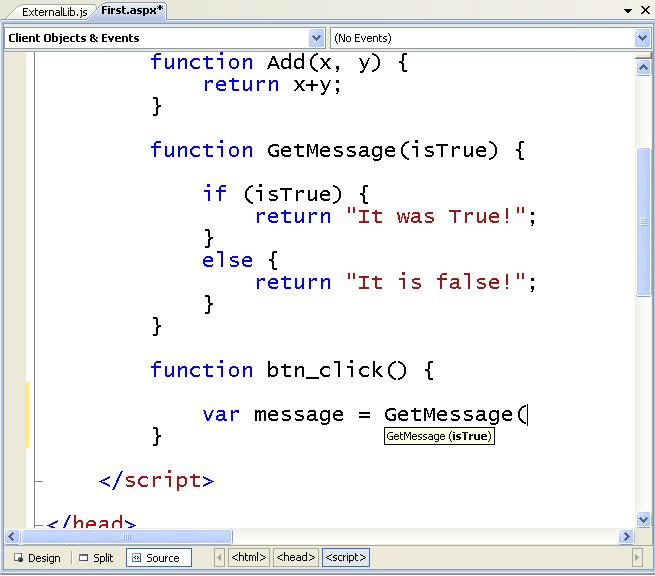The height and width of the screenshot is (576, 655).
Task: Select the <html> tag in tag navigator
Action: (248, 557)
